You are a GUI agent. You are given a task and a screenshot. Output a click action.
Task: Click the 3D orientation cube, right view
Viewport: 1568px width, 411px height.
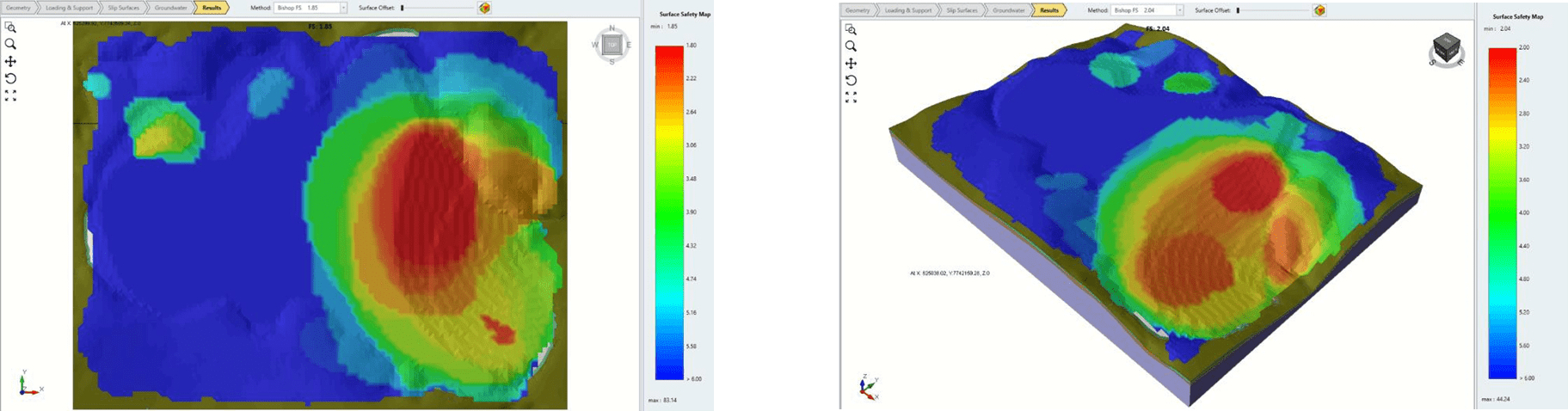tap(1446, 49)
